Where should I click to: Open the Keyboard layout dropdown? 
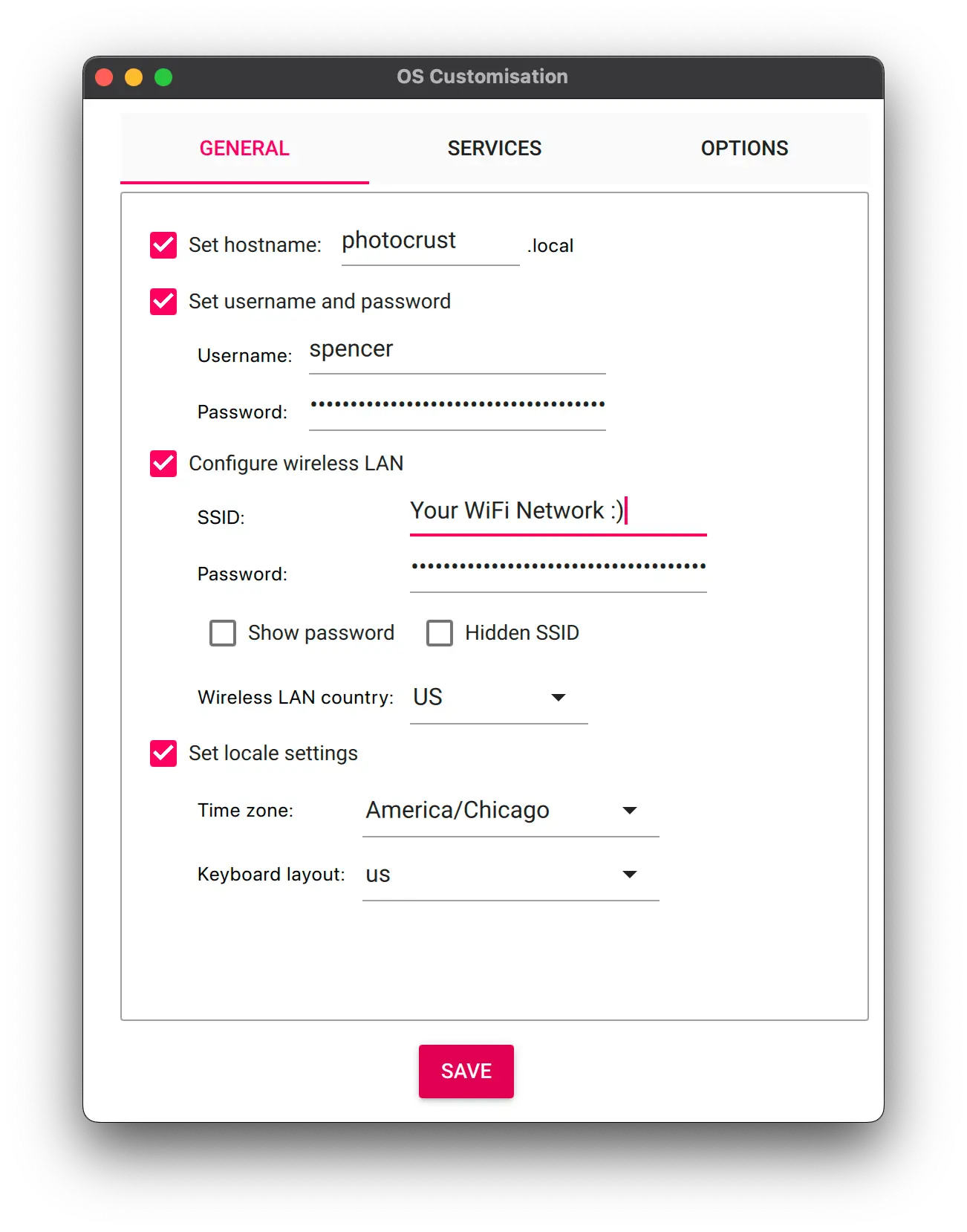pos(510,875)
